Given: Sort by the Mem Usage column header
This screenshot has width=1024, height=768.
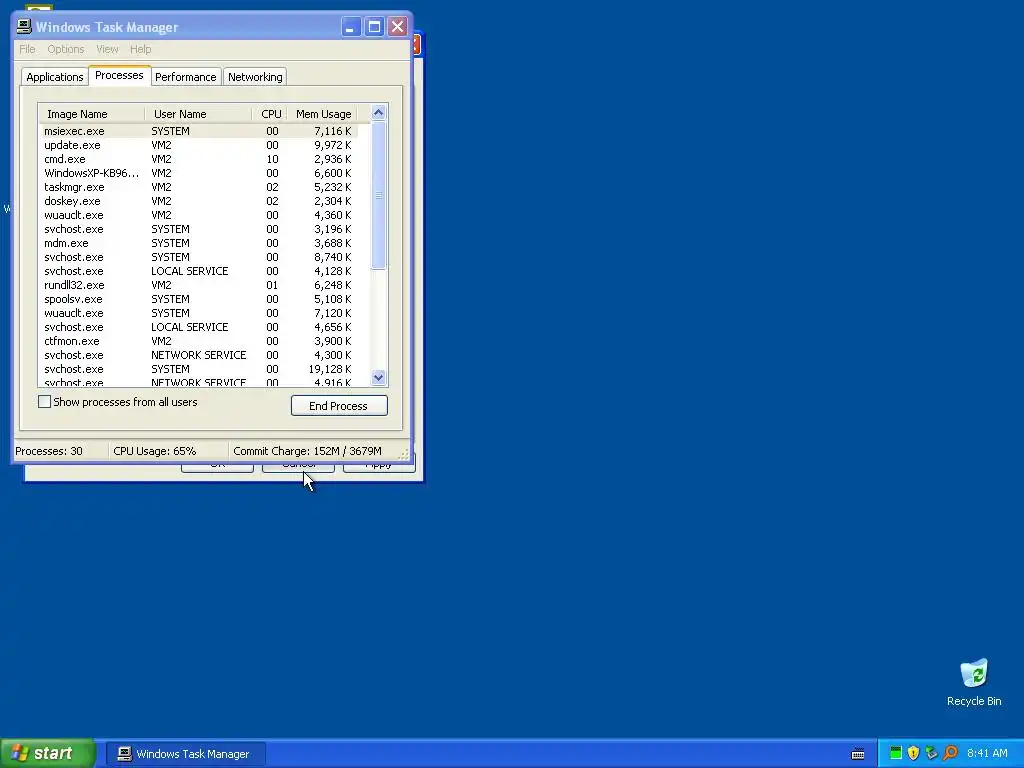Looking at the screenshot, I should click(x=323, y=114).
